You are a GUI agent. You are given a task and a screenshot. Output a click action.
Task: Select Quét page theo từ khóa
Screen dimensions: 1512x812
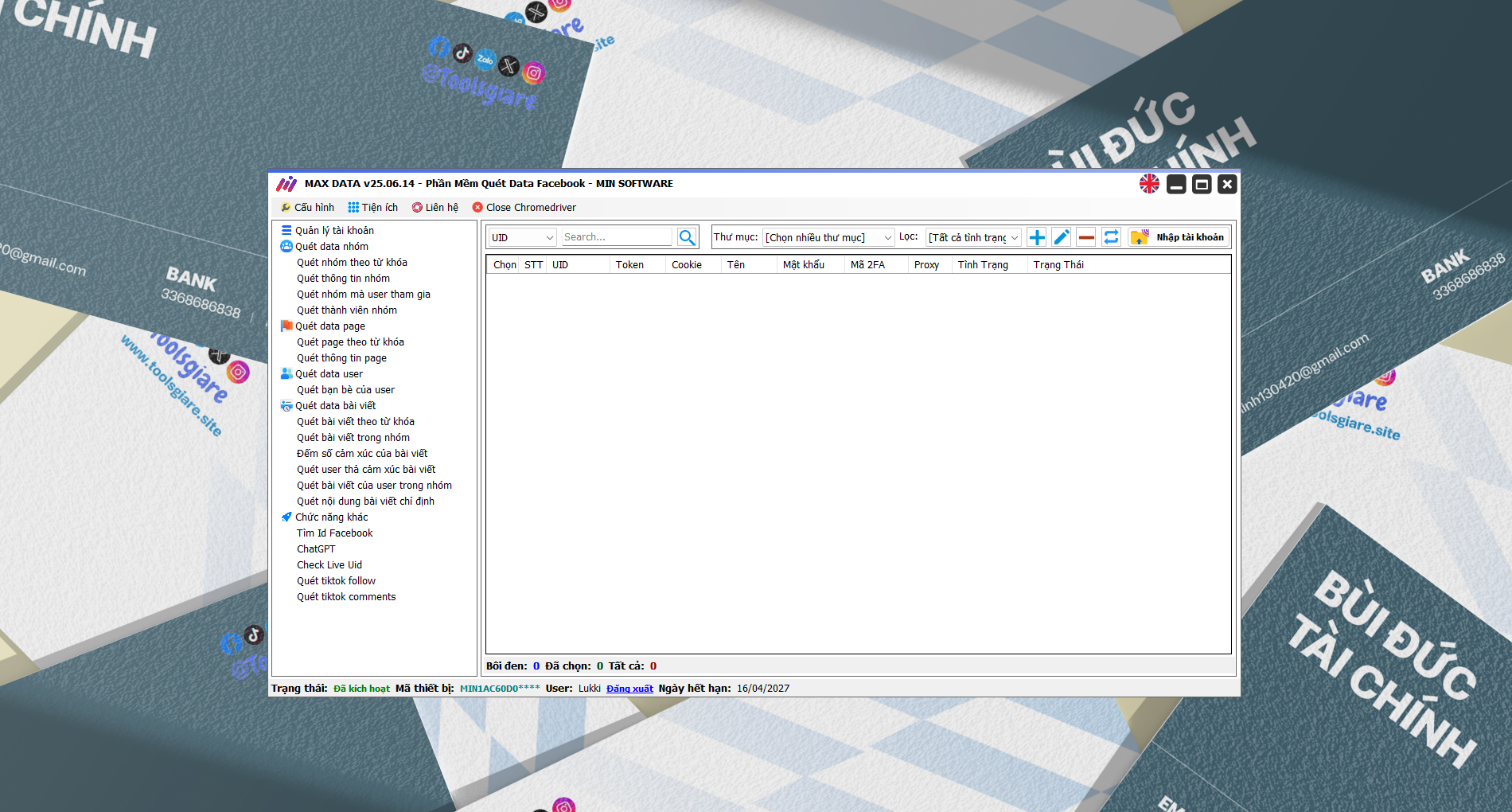[350, 342]
